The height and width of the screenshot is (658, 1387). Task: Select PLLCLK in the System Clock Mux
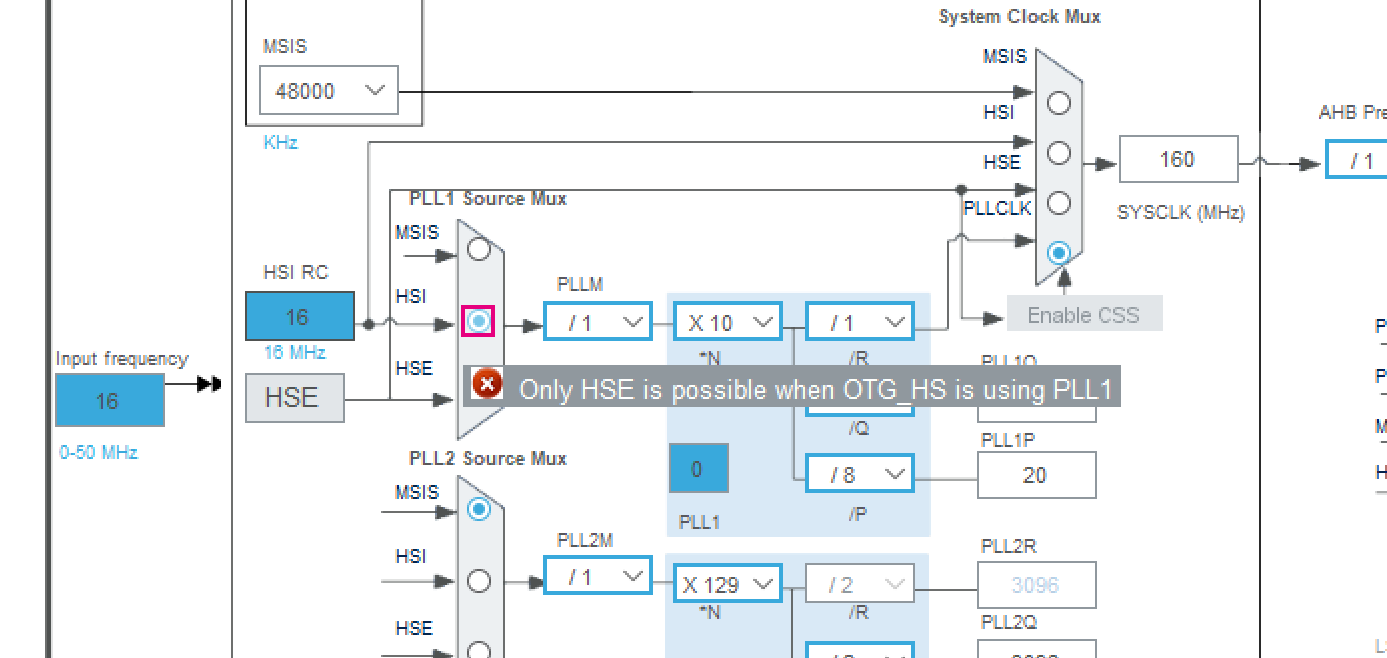tap(1058, 253)
